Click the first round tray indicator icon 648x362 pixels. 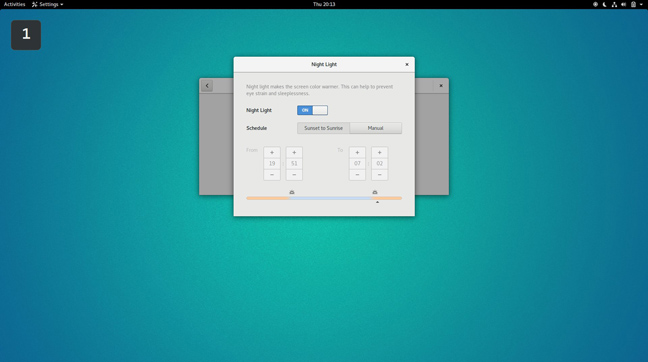tap(595, 5)
